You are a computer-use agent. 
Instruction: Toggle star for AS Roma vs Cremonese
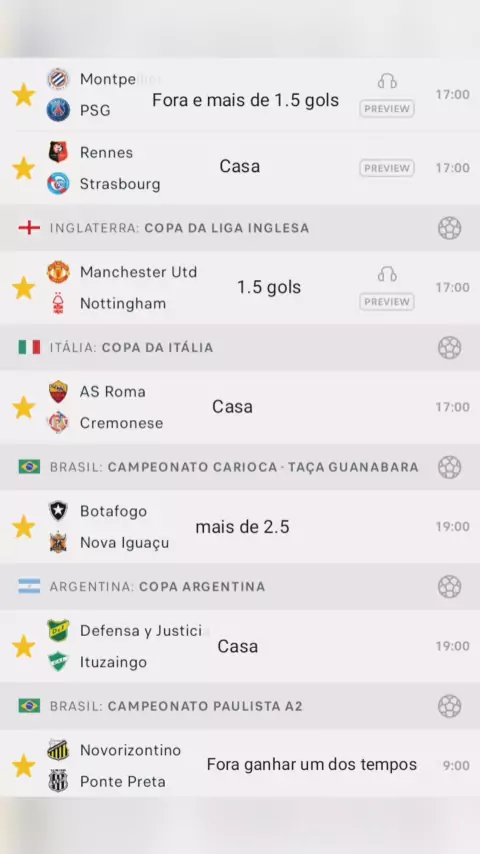[23, 407]
